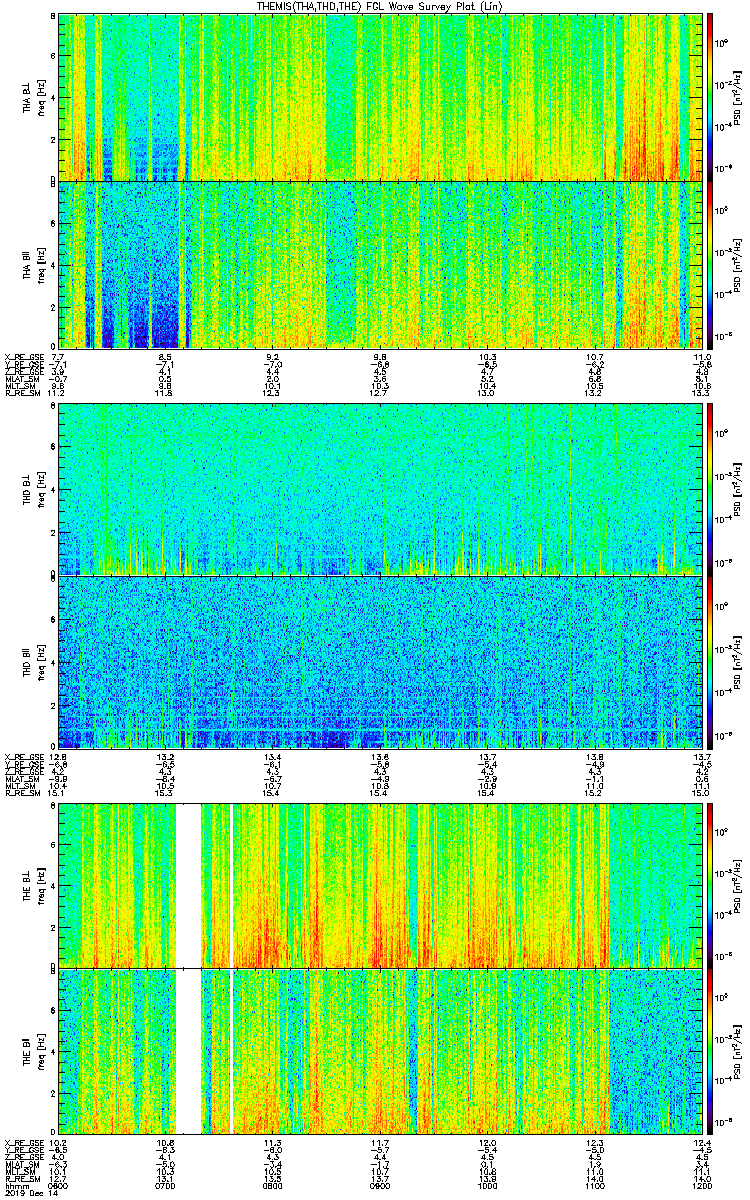The image size is (750, 1200).
Task: Click the THD B-perpendicular freq [Hz] axis label
Action: 40,489
